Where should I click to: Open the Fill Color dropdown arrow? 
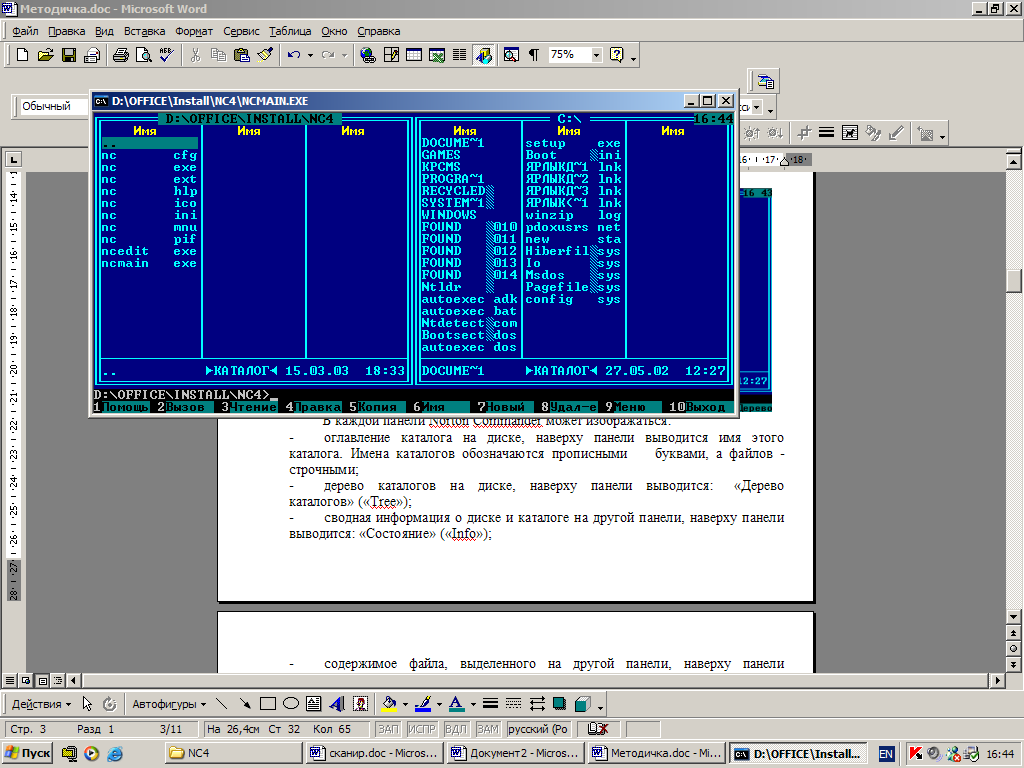pyautogui.click(x=405, y=705)
